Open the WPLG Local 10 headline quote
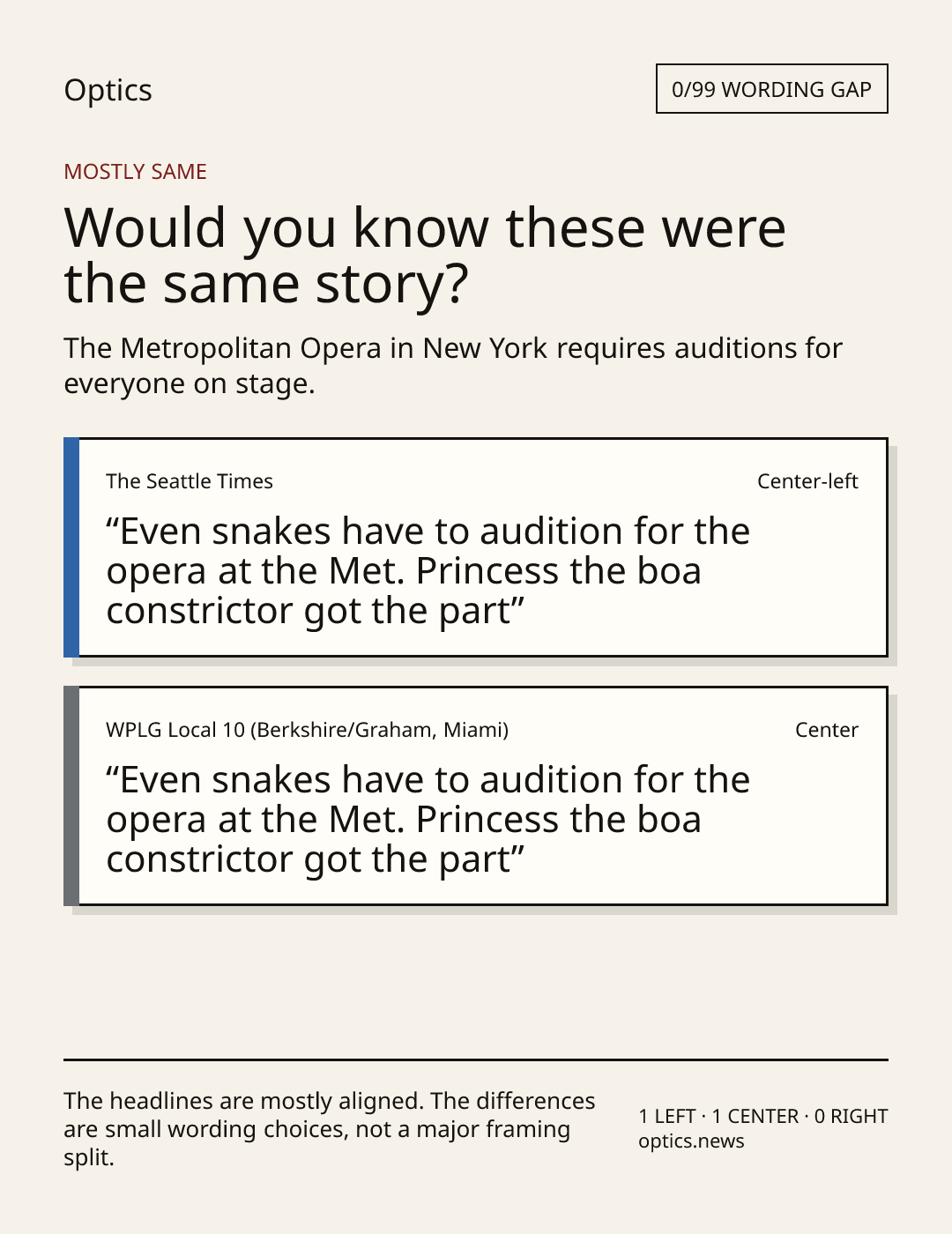Viewport: 952px width, 1234px height. coord(428,820)
